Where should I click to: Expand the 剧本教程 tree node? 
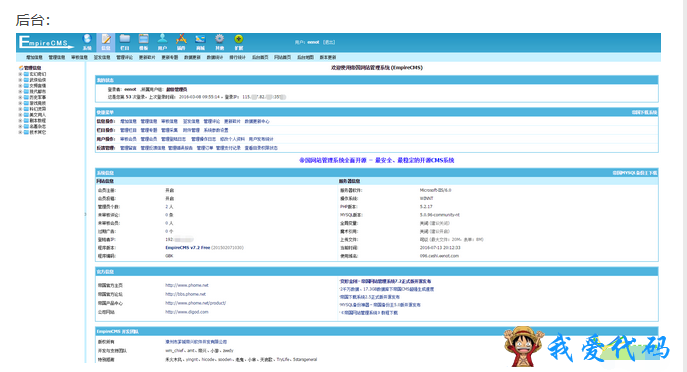20,120
